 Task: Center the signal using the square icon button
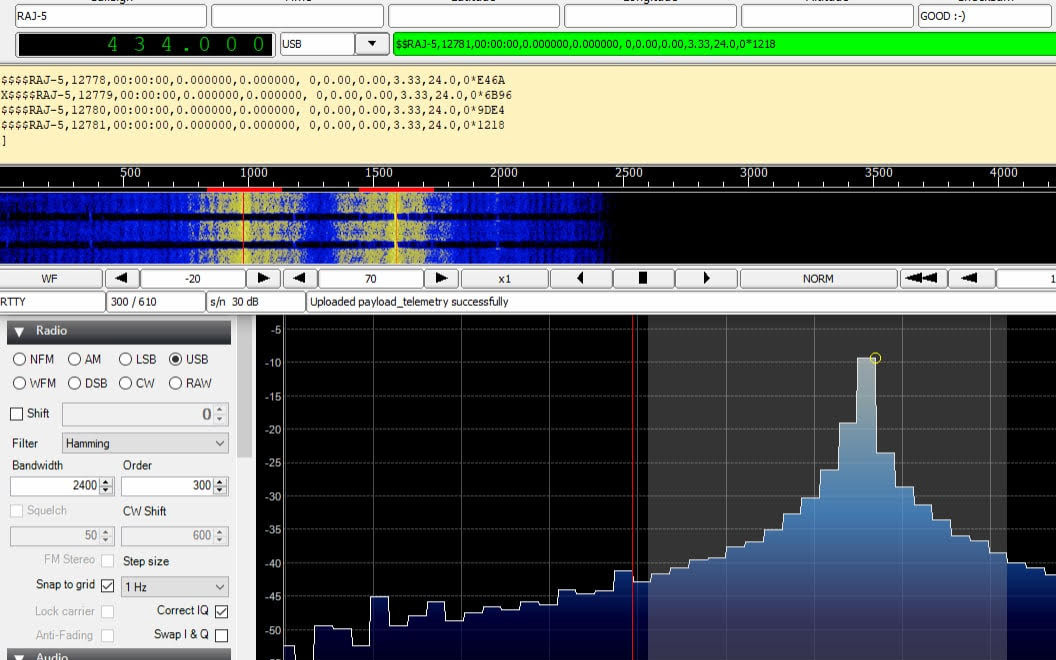643,278
